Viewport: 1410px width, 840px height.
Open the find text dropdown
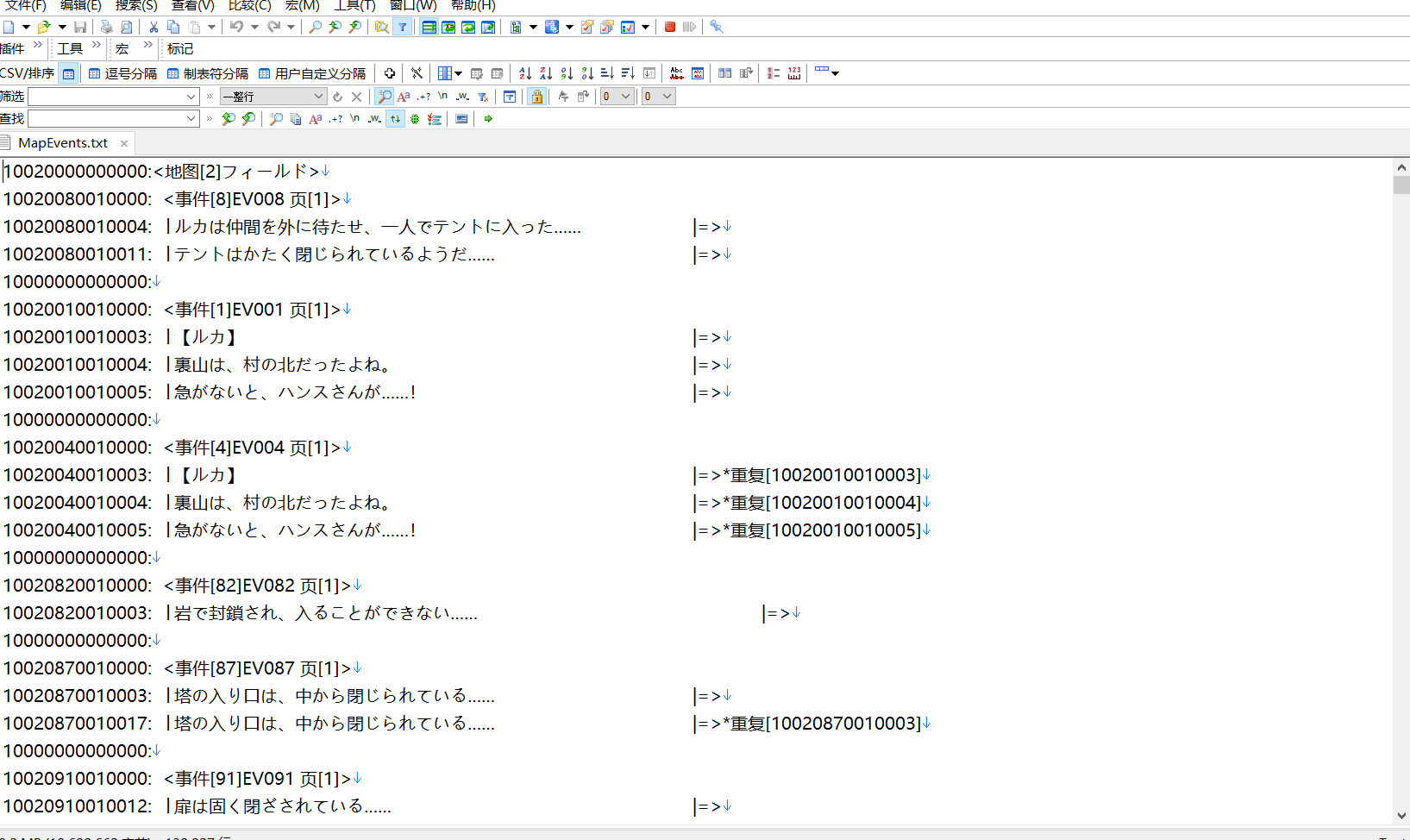click(191, 119)
